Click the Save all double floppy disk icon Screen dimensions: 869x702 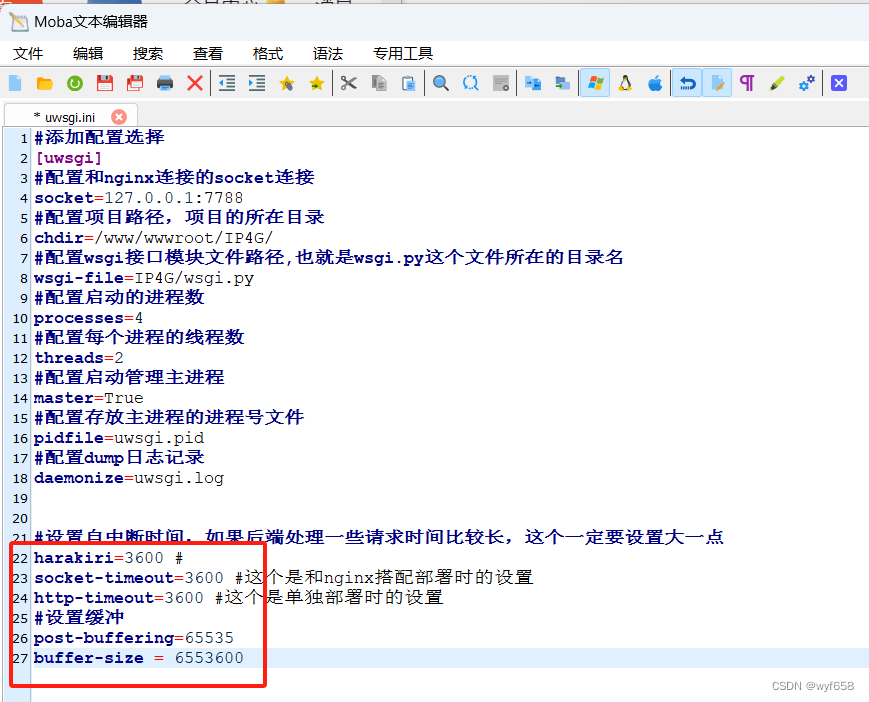coord(135,84)
